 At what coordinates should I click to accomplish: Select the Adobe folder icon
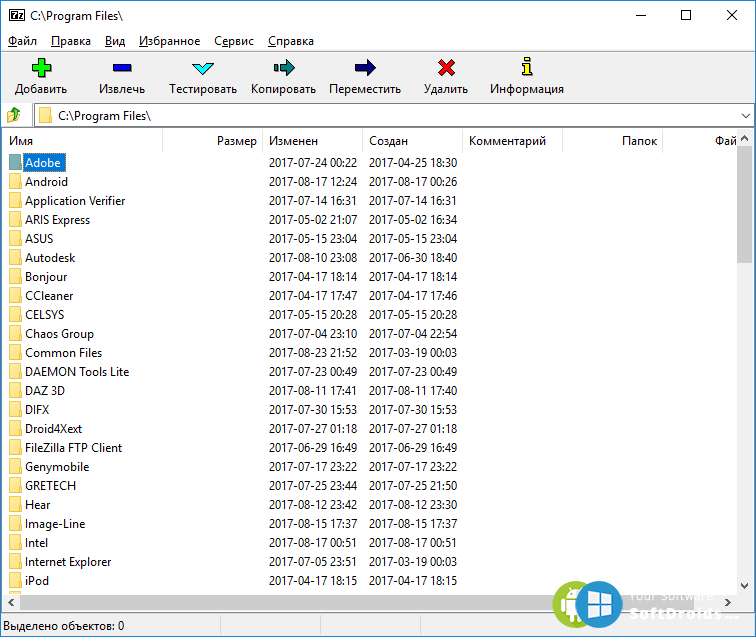15,163
